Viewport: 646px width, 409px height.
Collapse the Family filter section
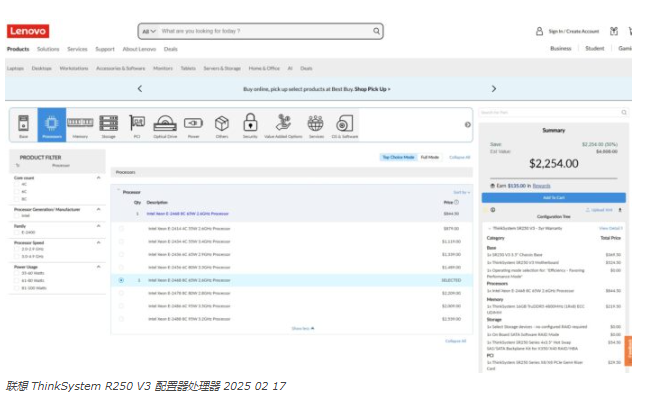98,226
